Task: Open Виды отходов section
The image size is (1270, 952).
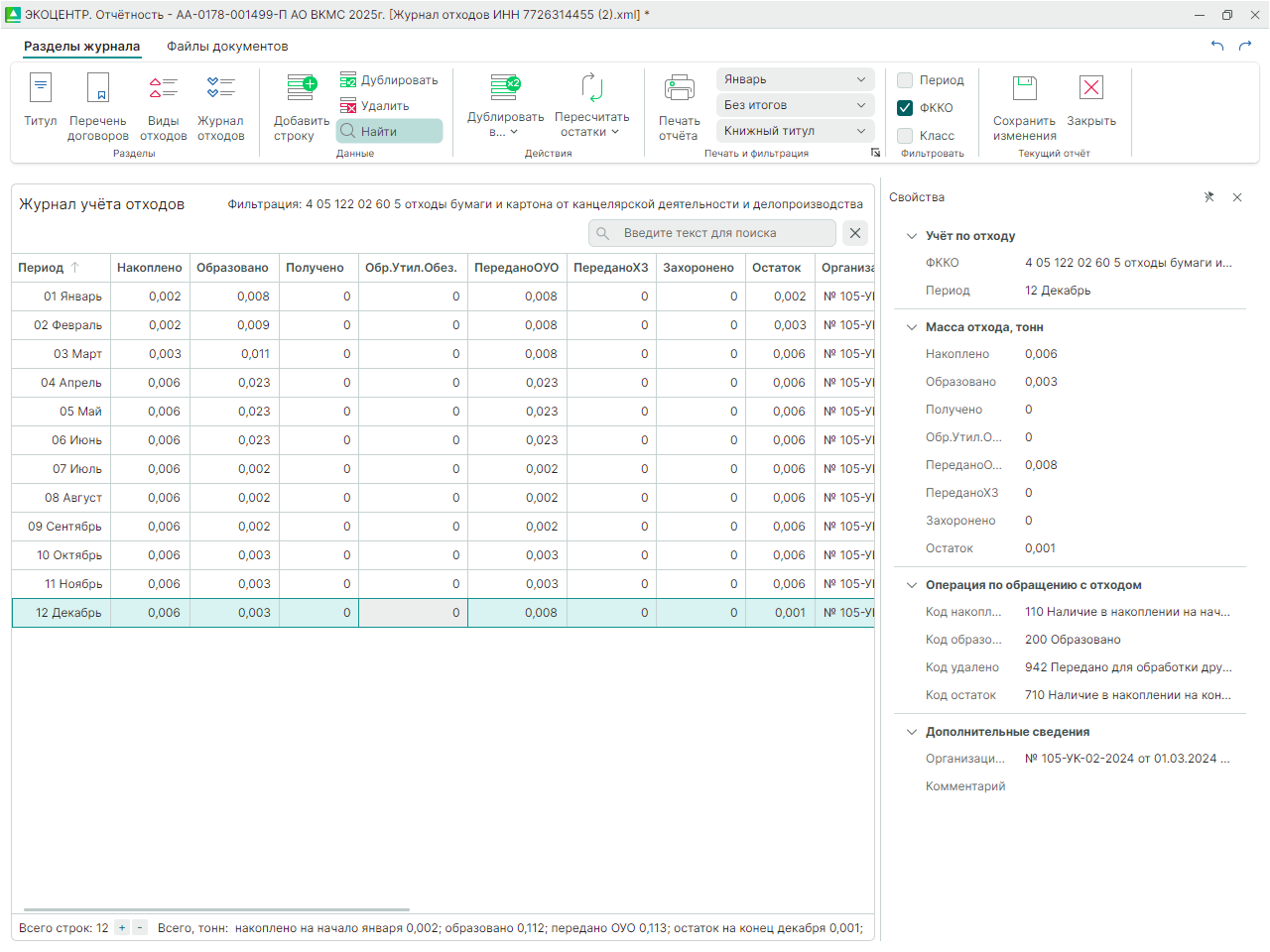Action: point(164,89)
